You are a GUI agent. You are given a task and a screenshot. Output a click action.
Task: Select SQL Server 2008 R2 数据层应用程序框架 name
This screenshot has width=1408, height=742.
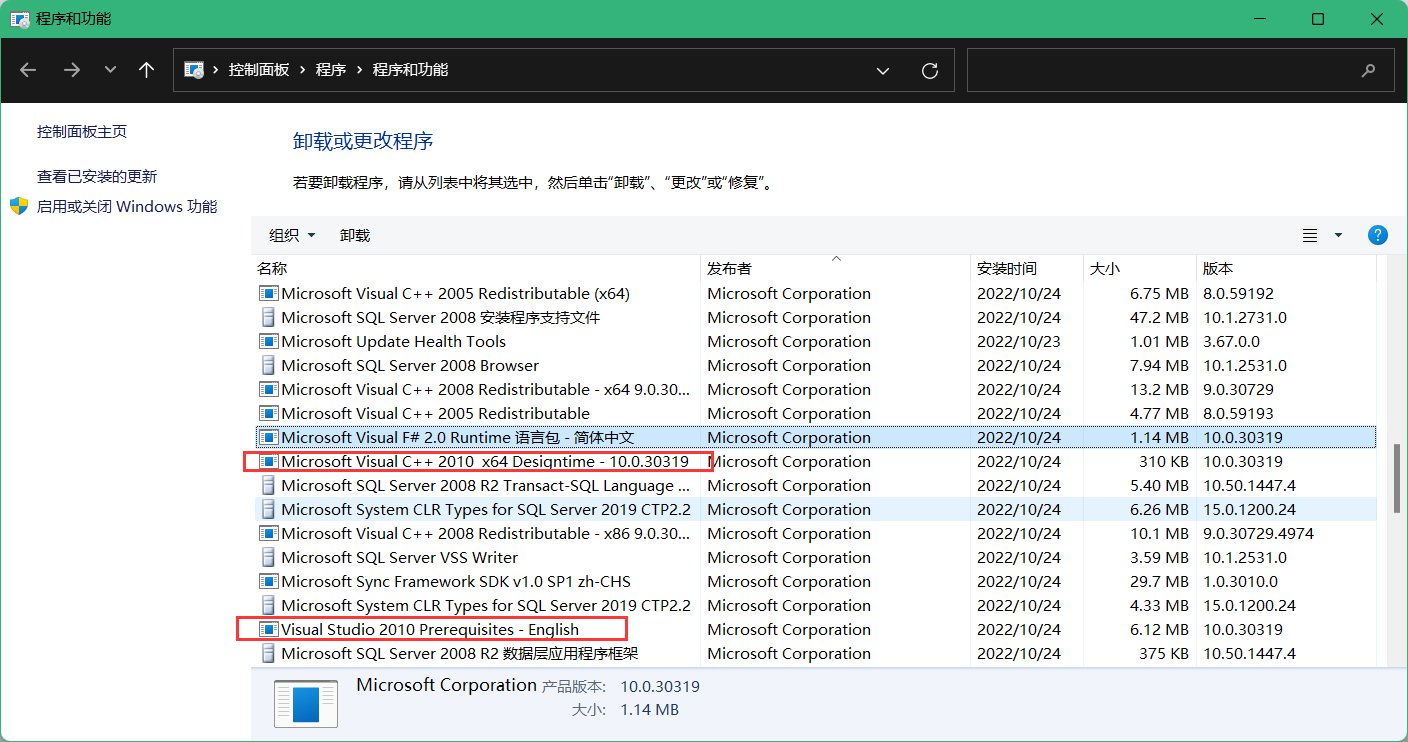459,653
